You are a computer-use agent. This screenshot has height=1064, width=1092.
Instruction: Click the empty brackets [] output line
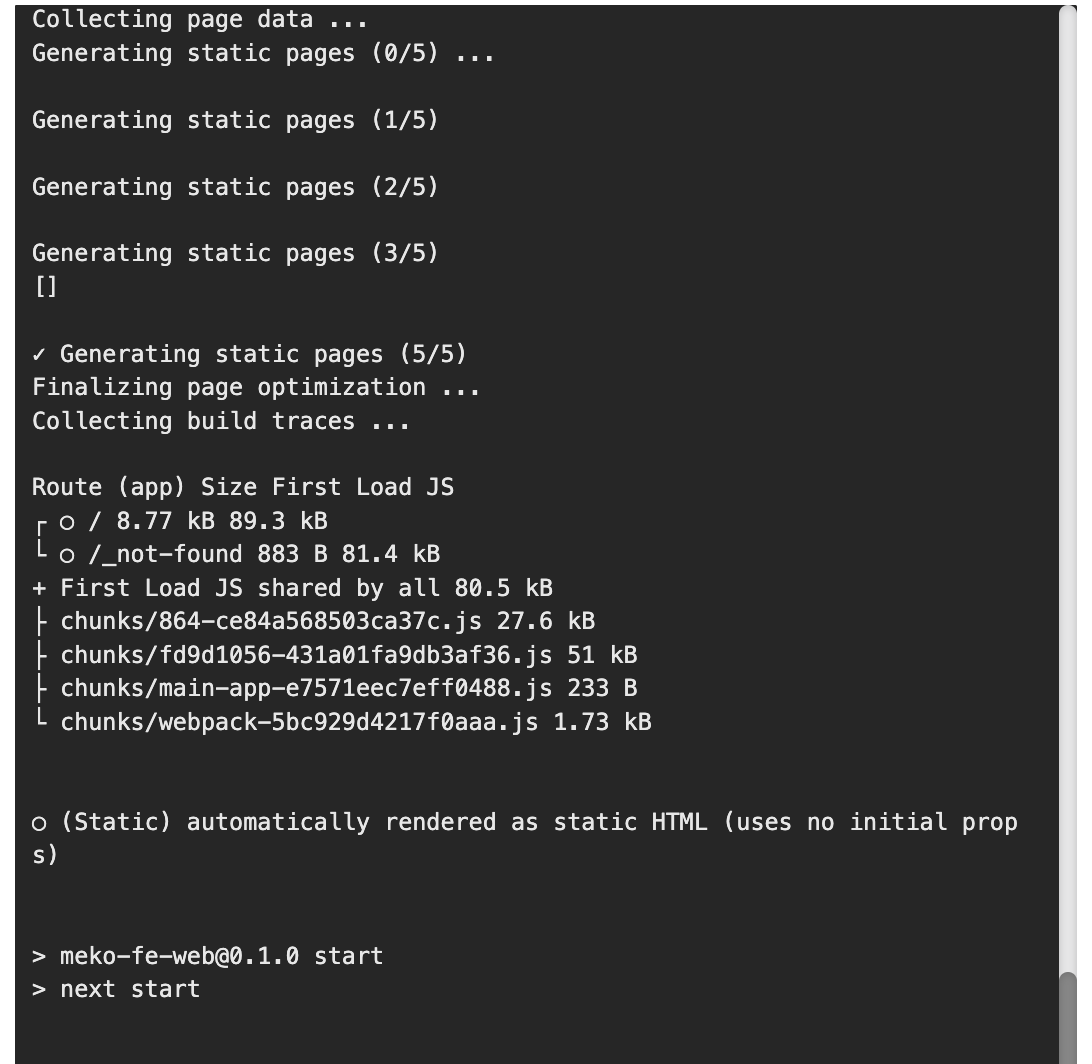45,287
